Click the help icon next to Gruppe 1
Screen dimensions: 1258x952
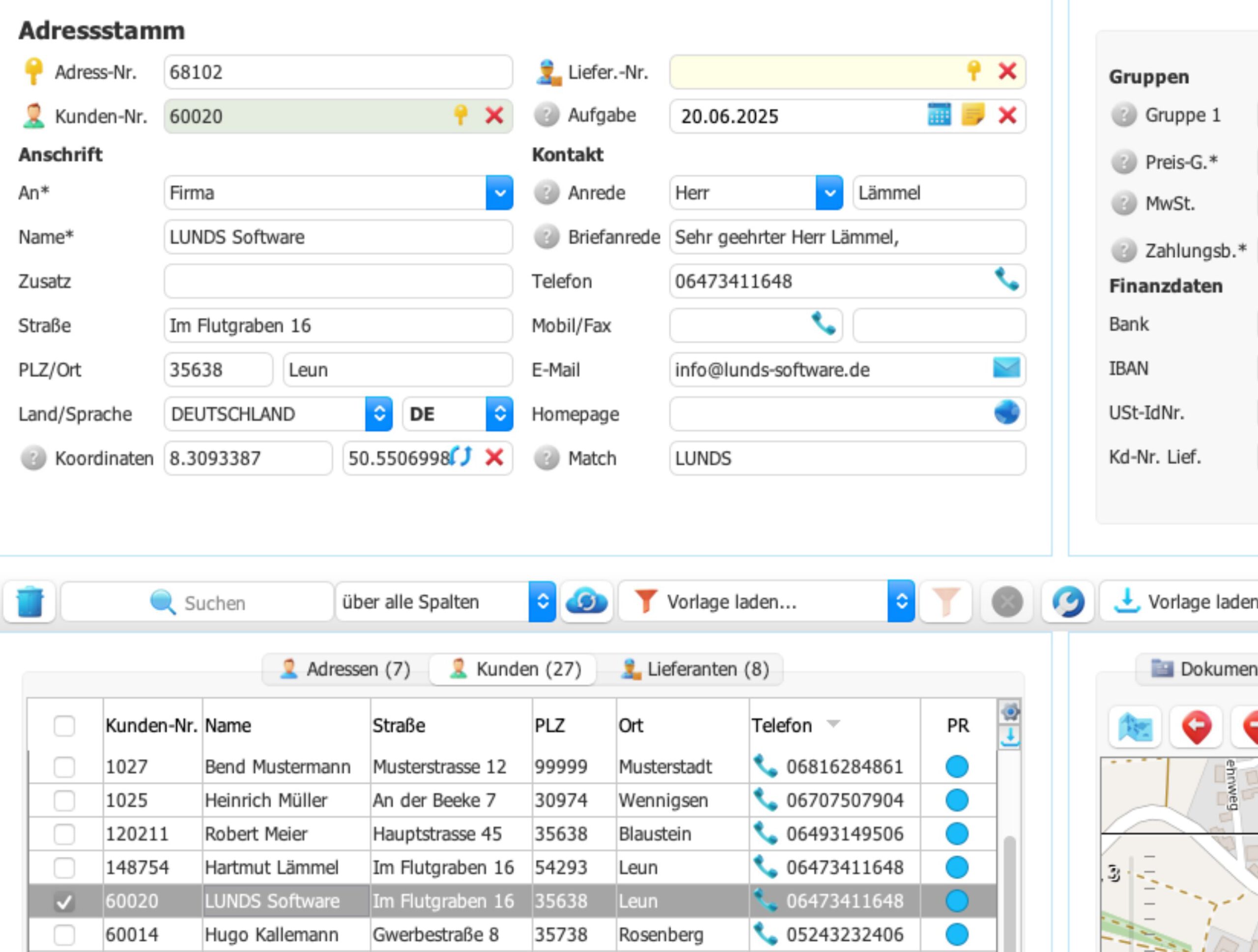pyautogui.click(x=1124, y=115)
